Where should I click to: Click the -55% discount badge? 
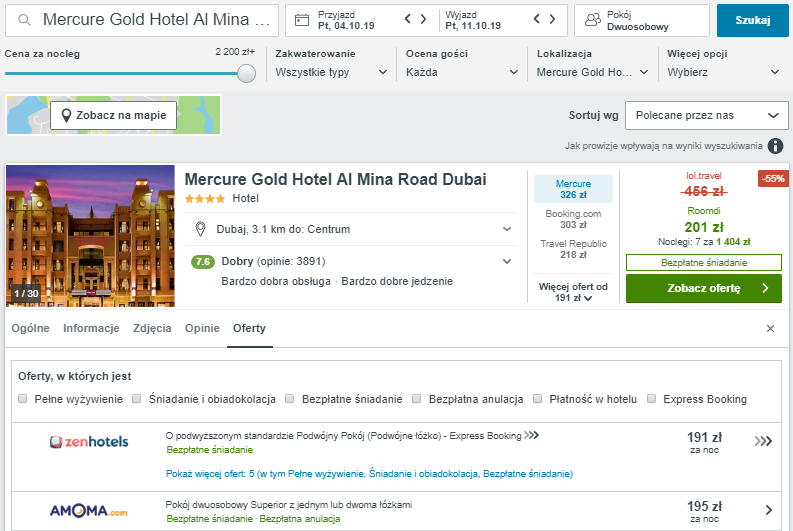click(x=773, y=179)
